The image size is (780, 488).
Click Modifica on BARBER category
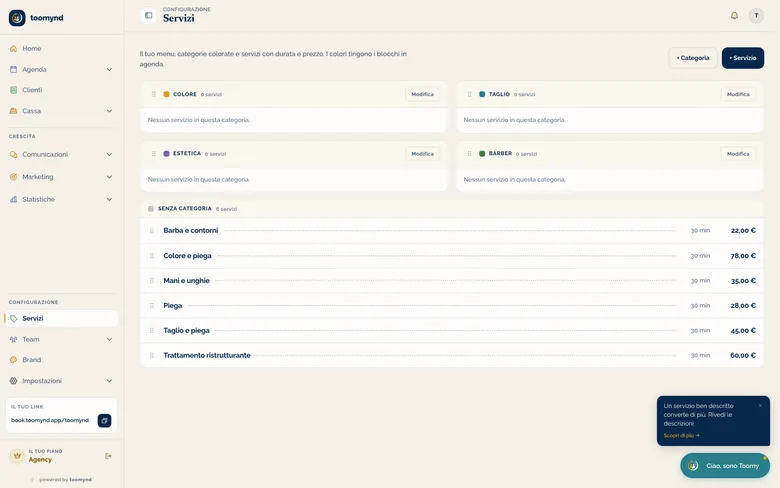(738, 154)
